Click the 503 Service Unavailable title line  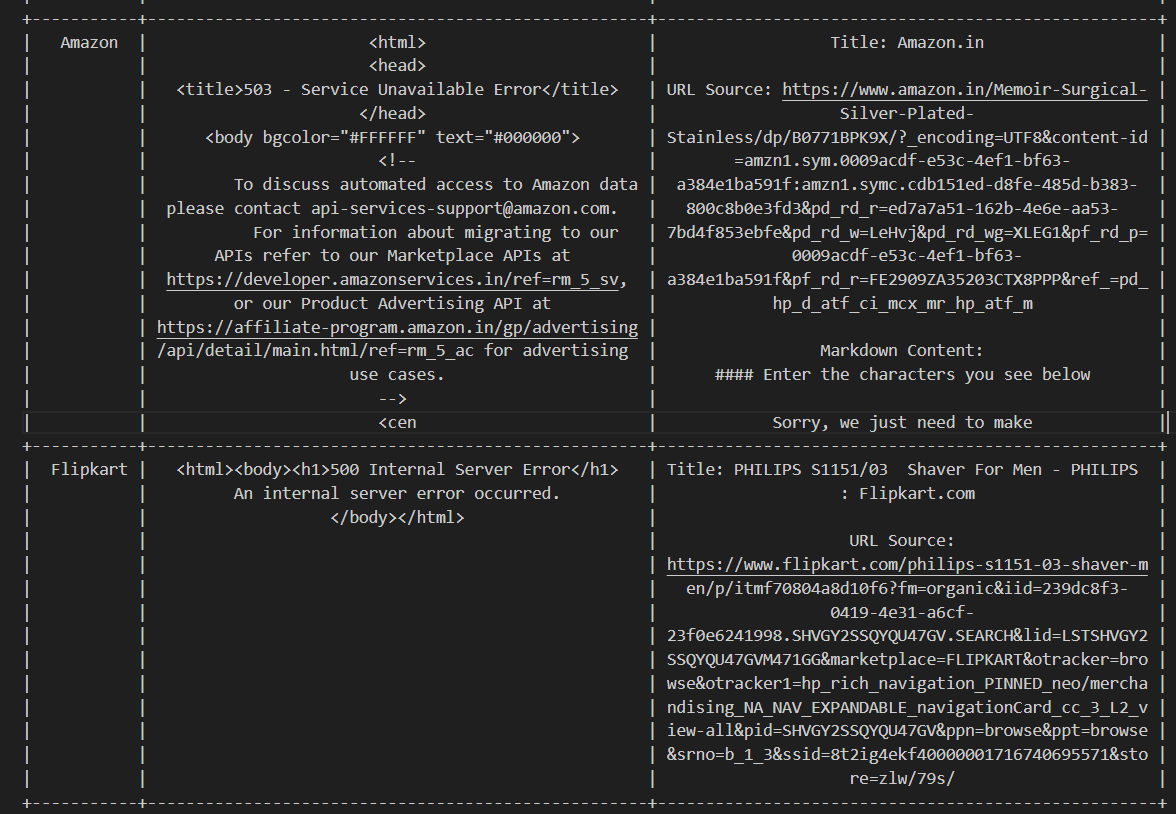tap(398, 90)
